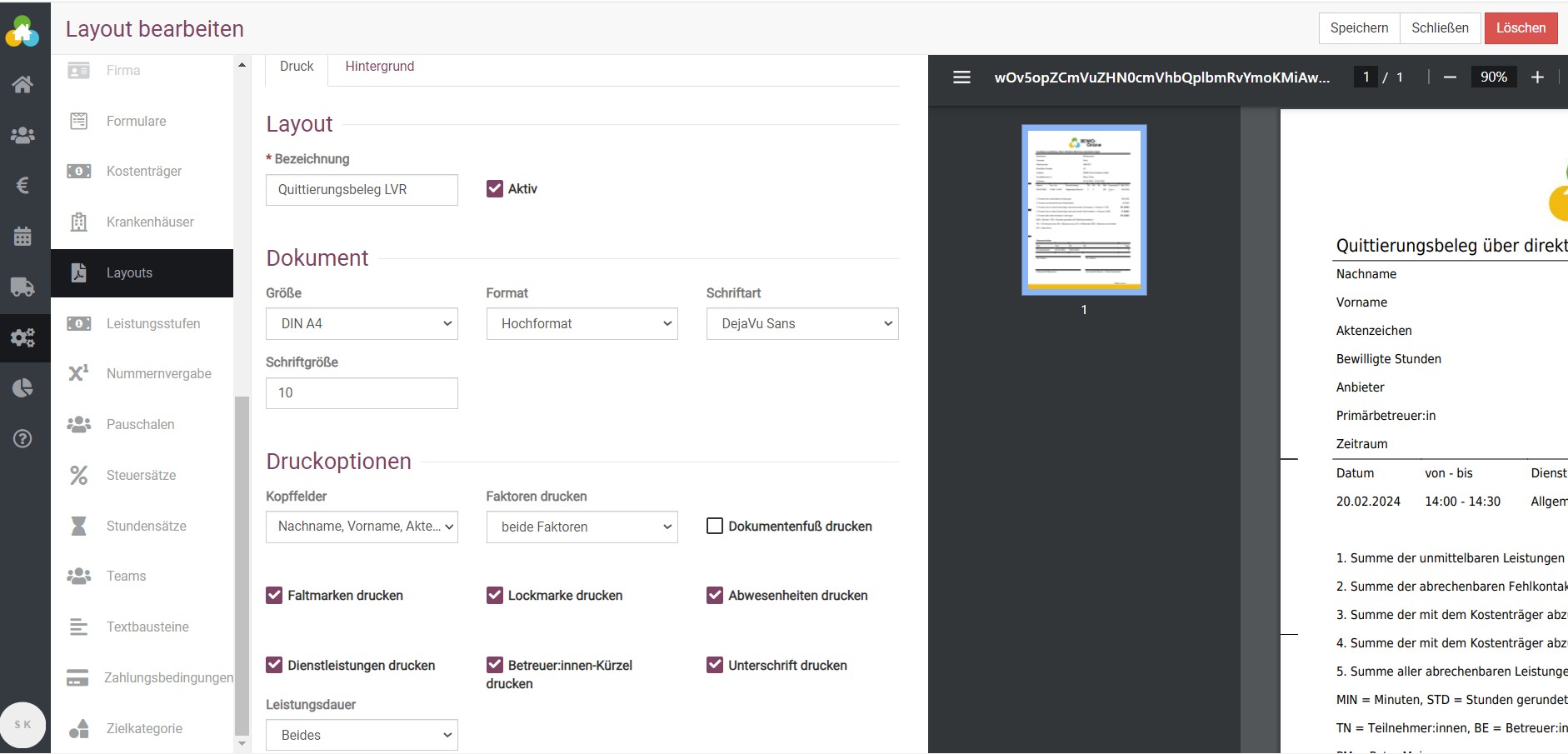Image resolution: width=1568 pixels, height=754 pixels.
Task: Switch to the Hintergrund tab
Action: (379, 67)
